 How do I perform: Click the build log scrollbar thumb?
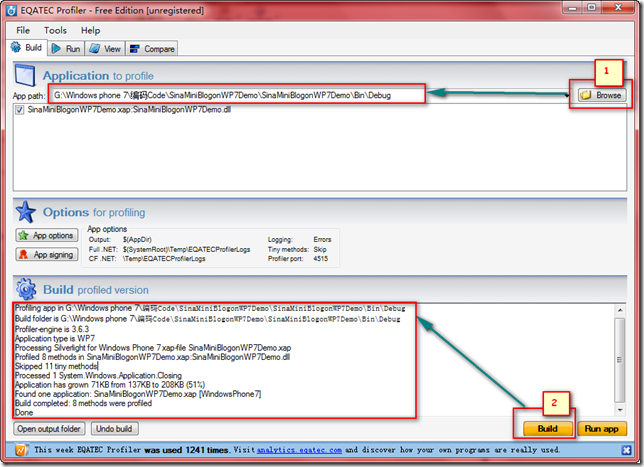tap(620, 360)
